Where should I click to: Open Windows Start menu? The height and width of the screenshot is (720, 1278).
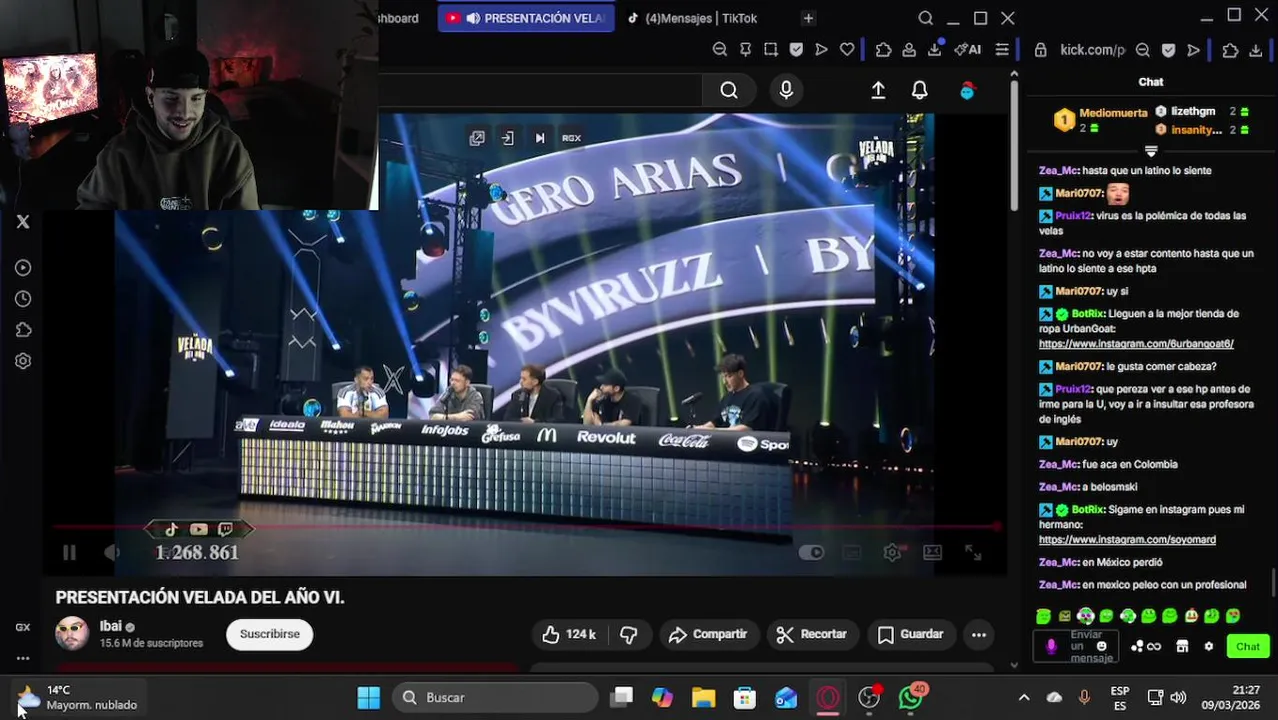pos(369,698)
